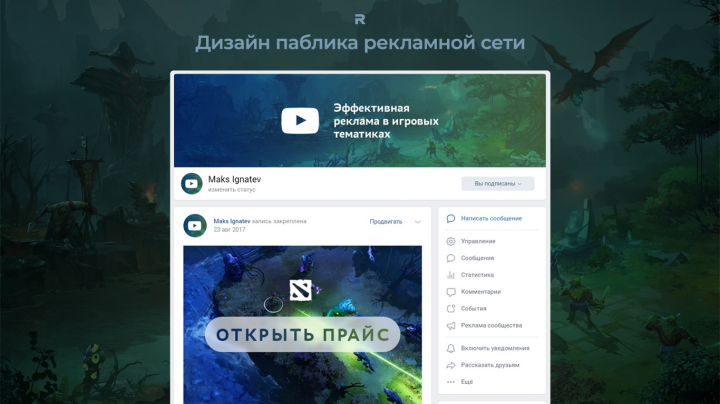Click the Сообщения bubble icon
The image size is (720, 404).
451,258
